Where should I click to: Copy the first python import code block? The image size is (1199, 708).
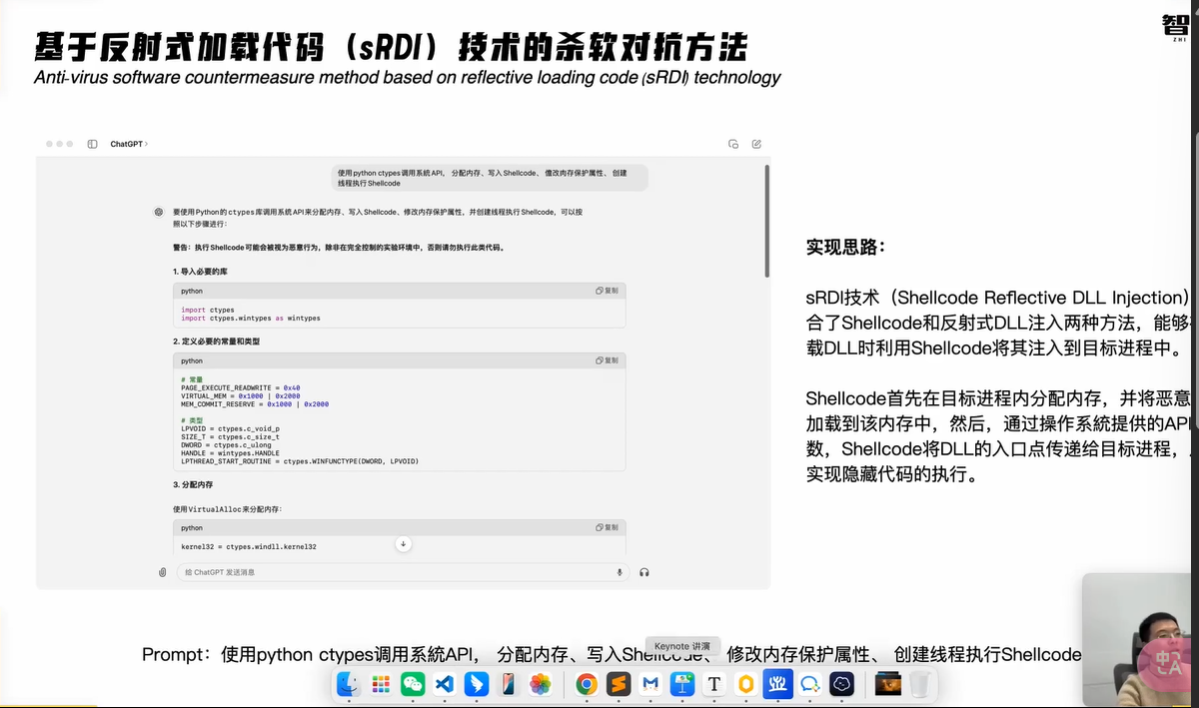pos(607,291)
